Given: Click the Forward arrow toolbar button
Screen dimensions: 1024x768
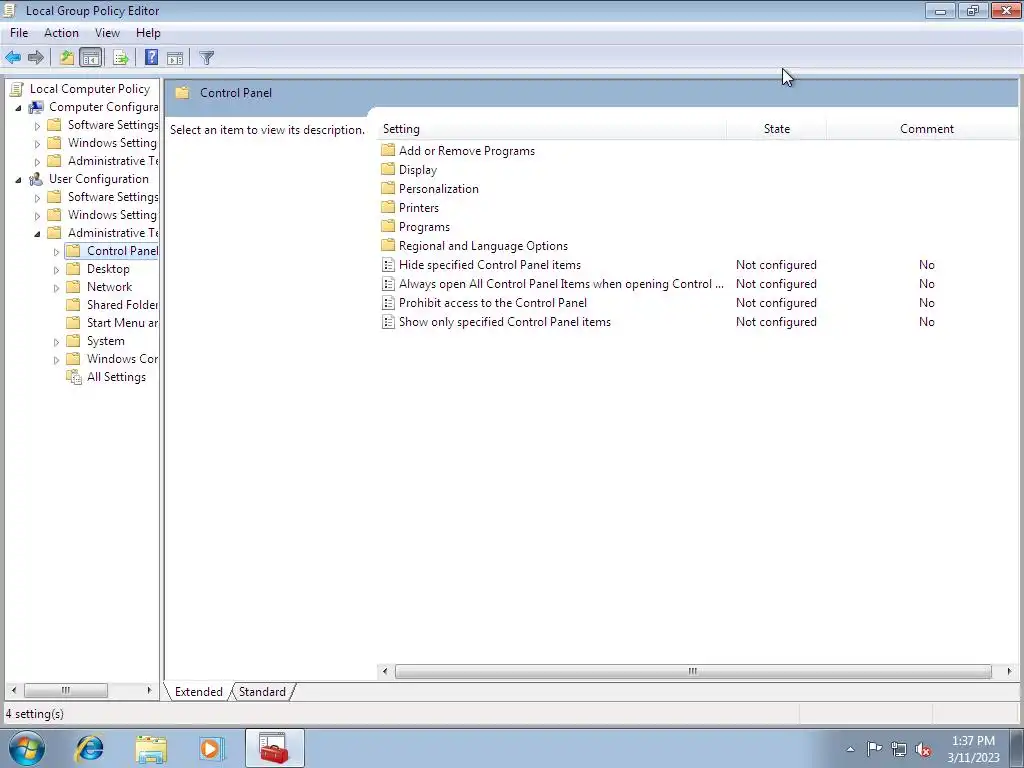Looking at the screenshot, I should click(36, 57).
